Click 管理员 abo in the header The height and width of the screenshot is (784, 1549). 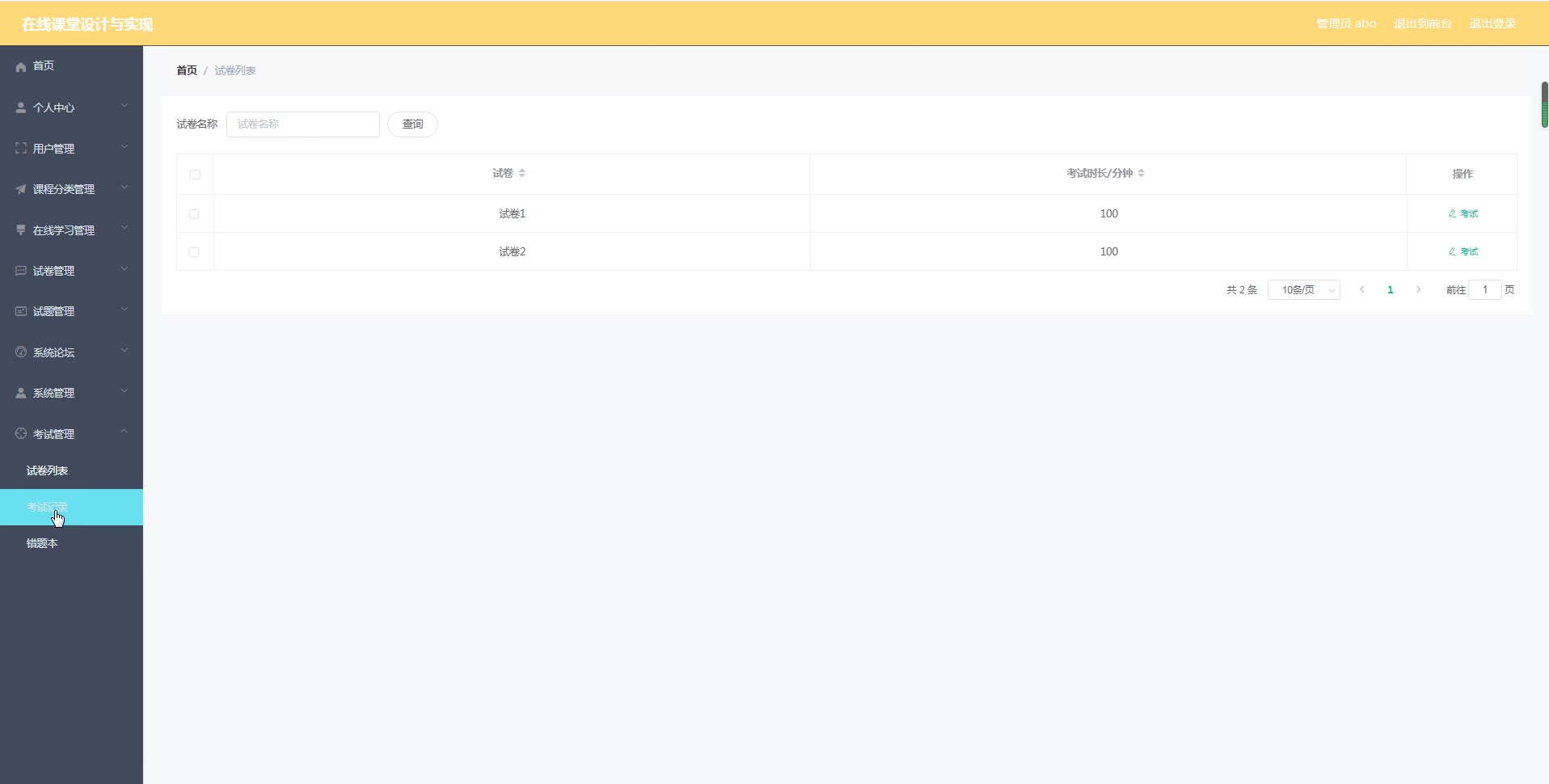tap(1346, 23)
